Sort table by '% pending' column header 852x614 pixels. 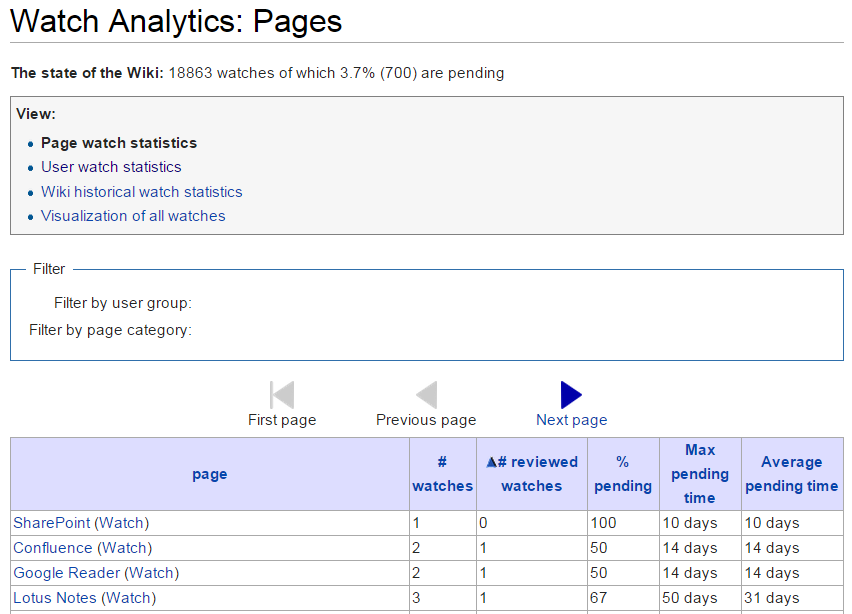tap(623, 474)
